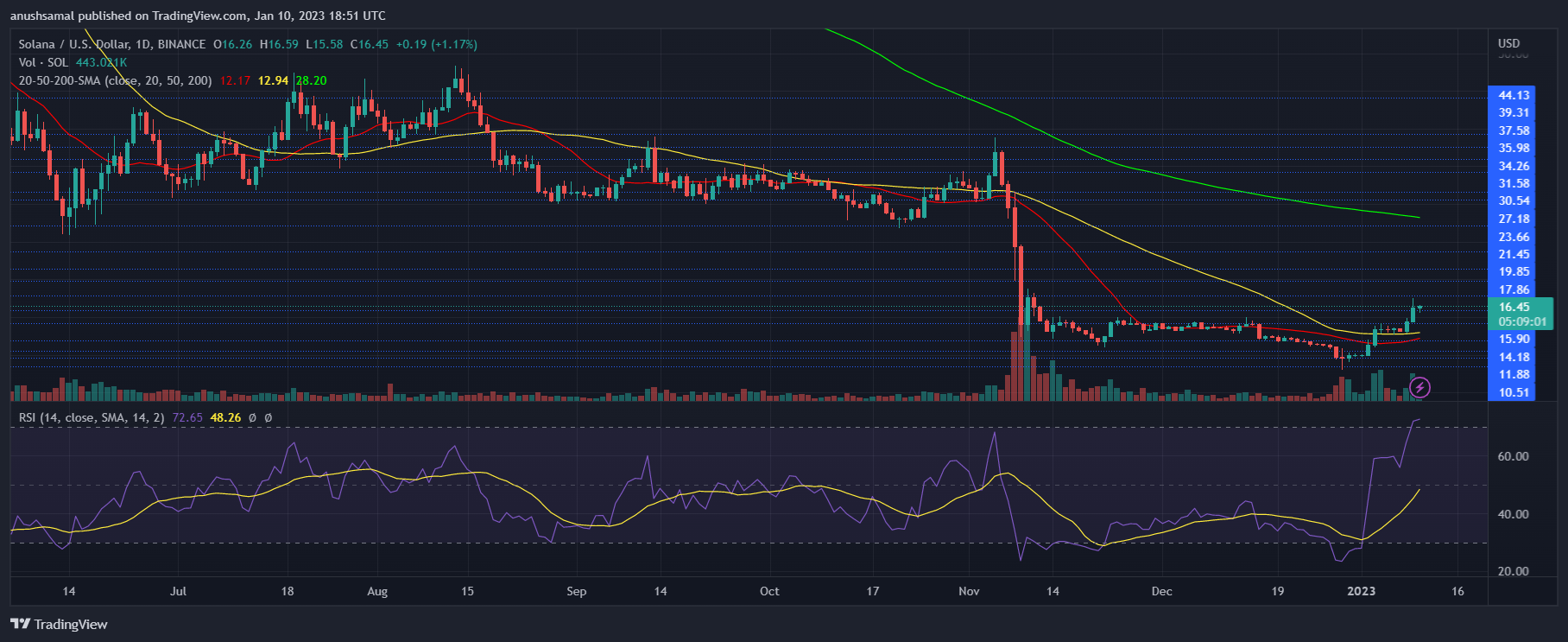Viewport: 1568px width, 642px height.
Task: Click the TradingView logo at bottom left
Action: (59, 624)
